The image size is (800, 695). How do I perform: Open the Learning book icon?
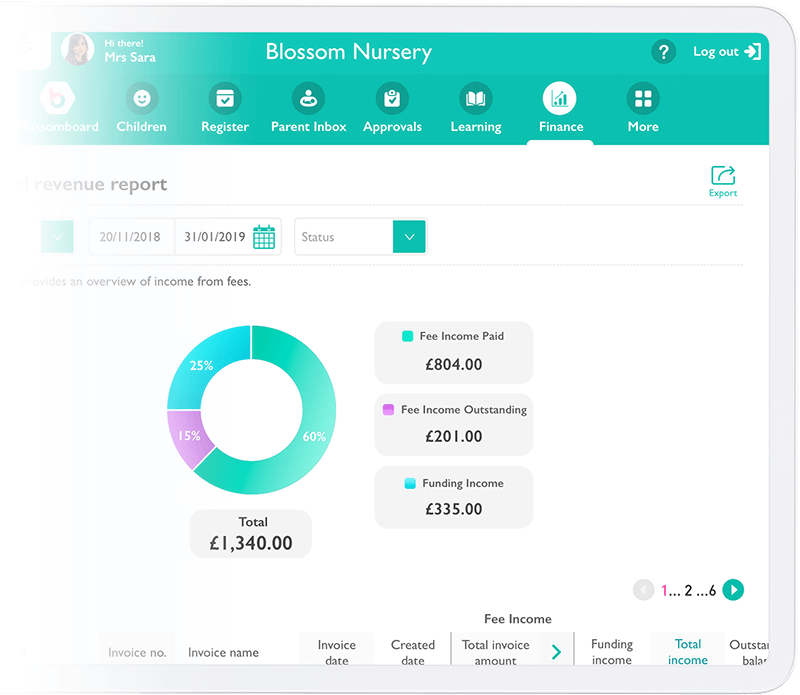click(x=475, y=100)
